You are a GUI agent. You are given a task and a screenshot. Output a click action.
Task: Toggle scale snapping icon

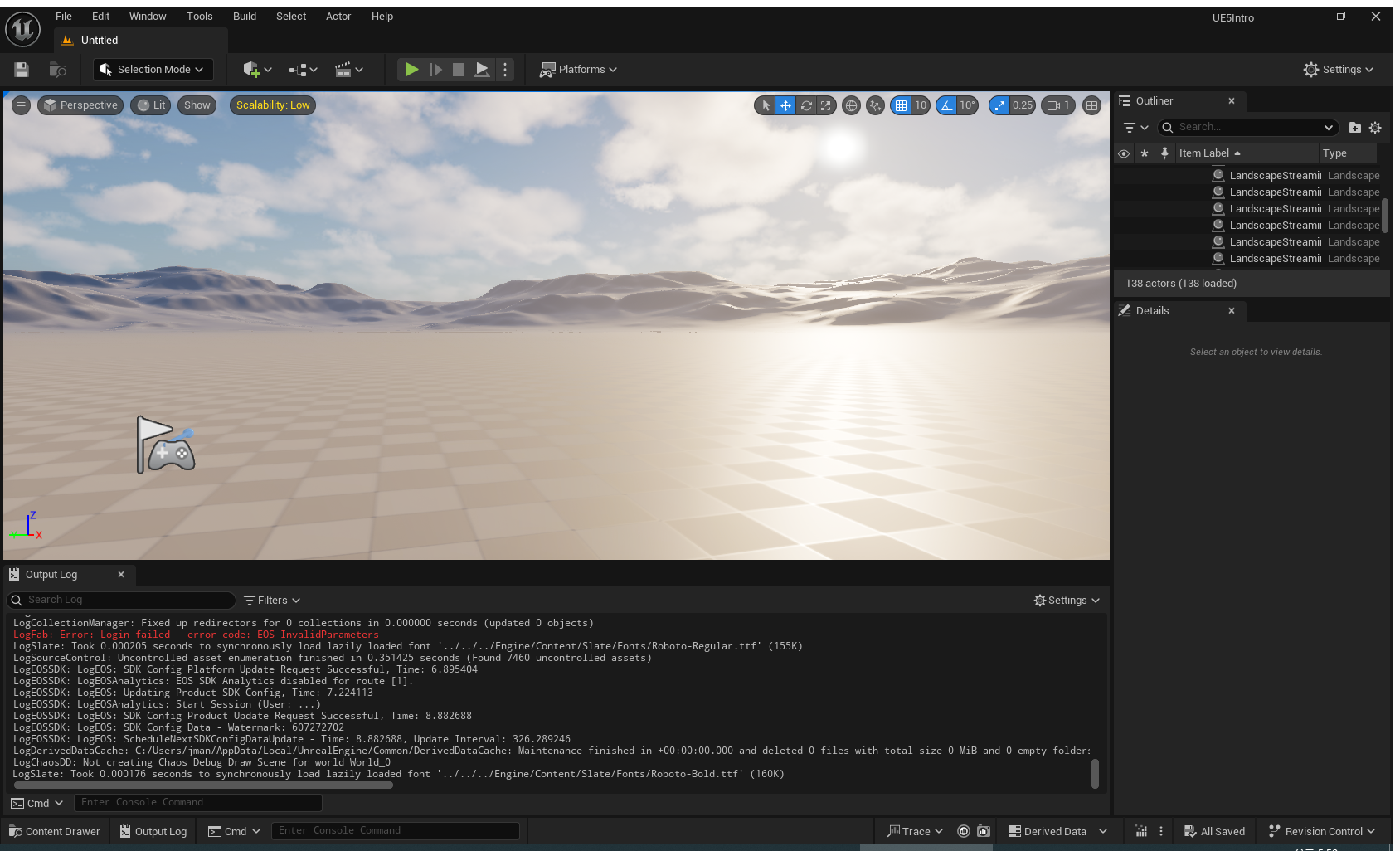click(999, 105)
